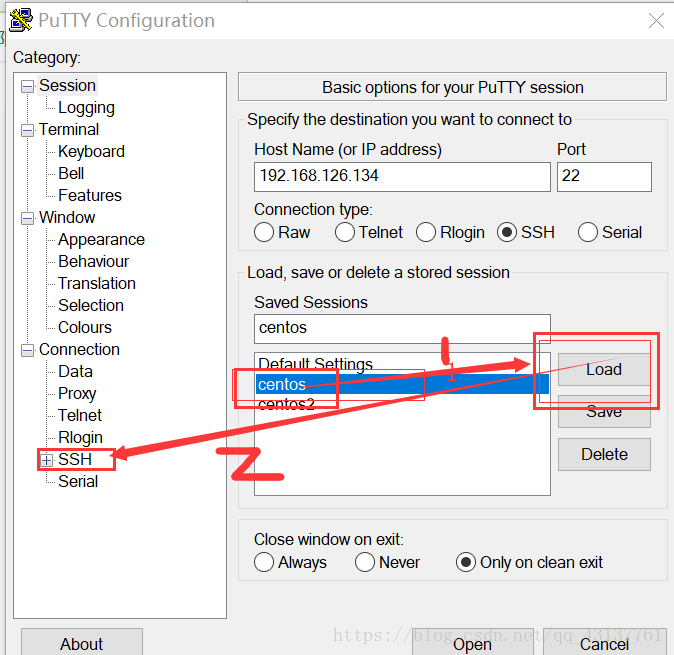Open the Logging category

[86, 107]
